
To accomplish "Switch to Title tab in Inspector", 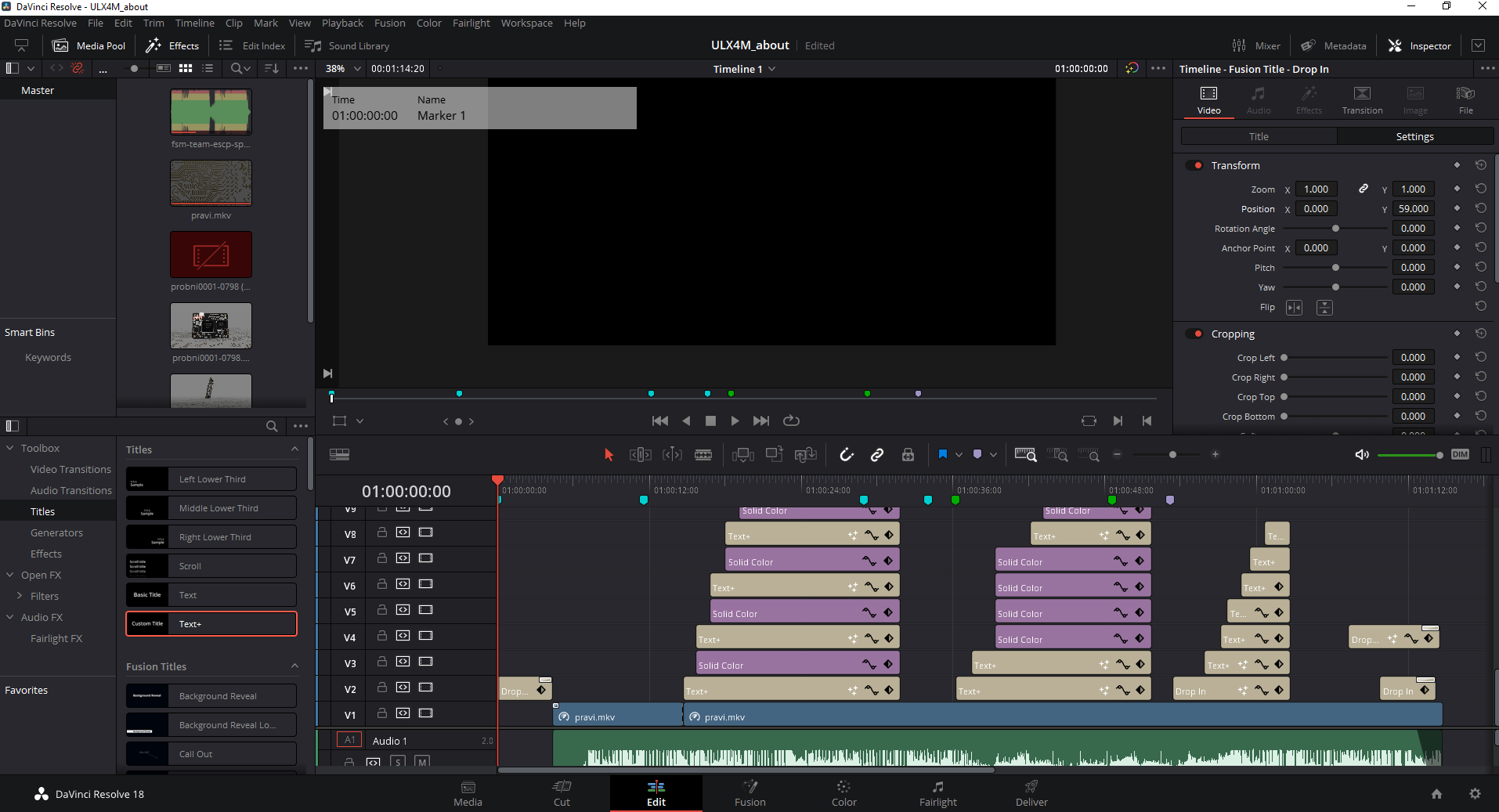I will click(1259, 137).
